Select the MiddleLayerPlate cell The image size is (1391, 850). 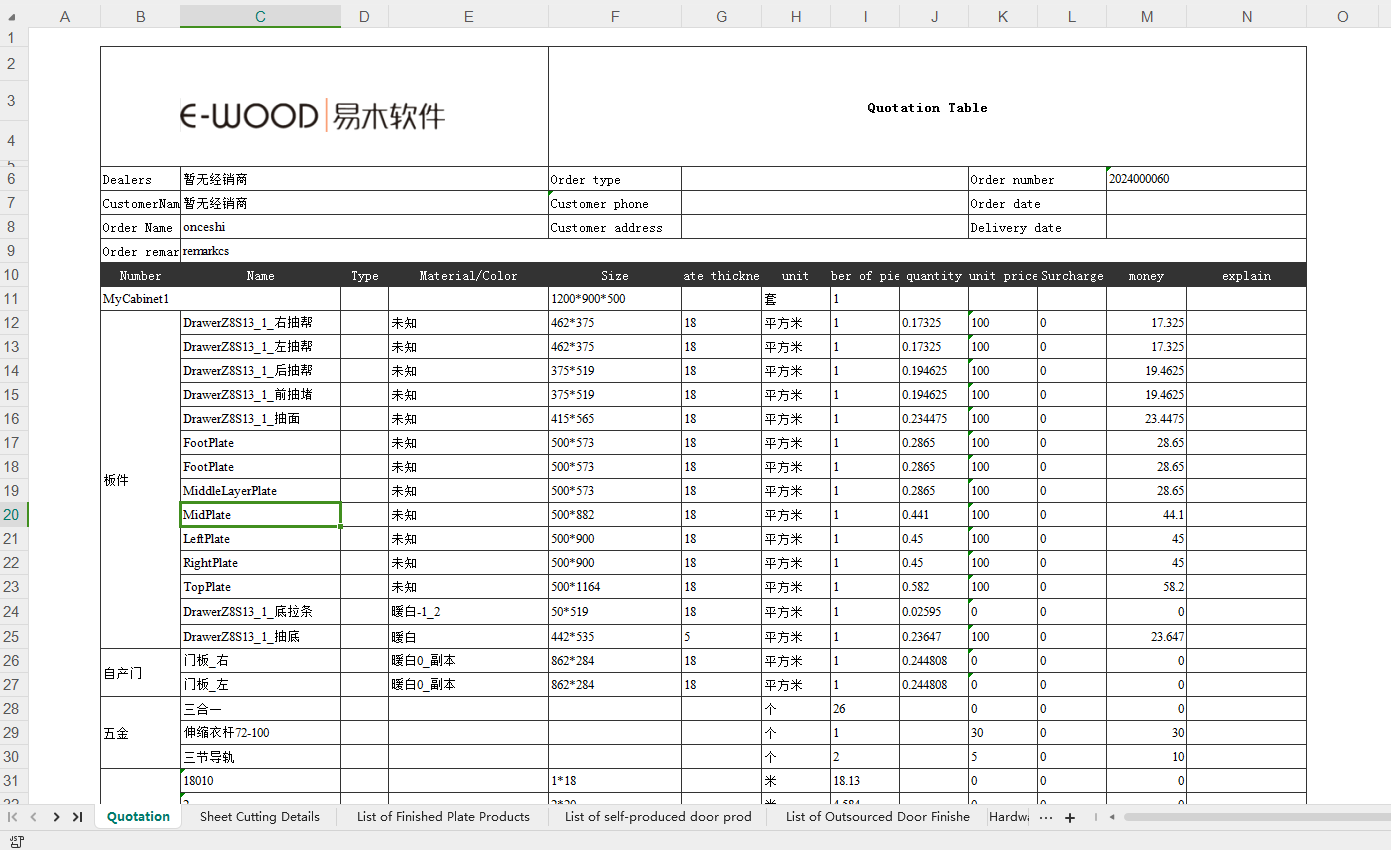[x=260, y=491]
